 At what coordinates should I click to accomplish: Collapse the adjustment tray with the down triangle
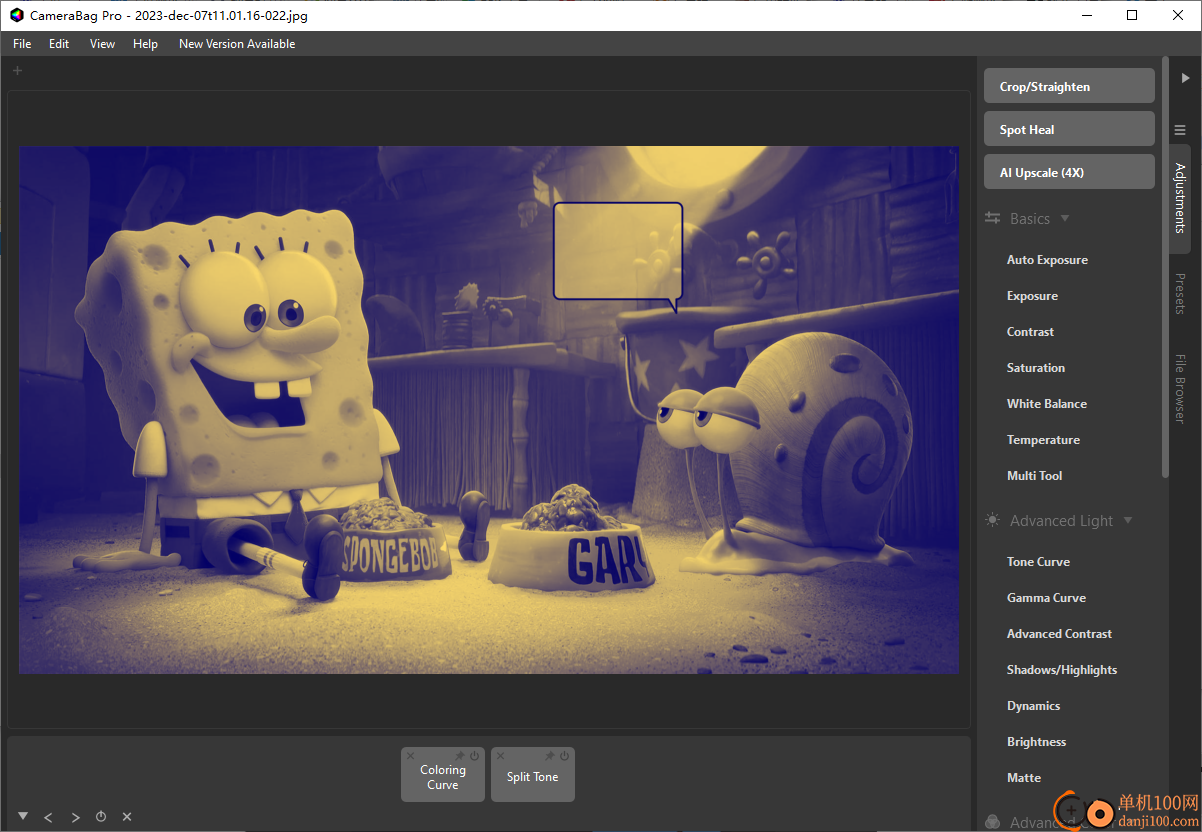click(x=22, y=816)
